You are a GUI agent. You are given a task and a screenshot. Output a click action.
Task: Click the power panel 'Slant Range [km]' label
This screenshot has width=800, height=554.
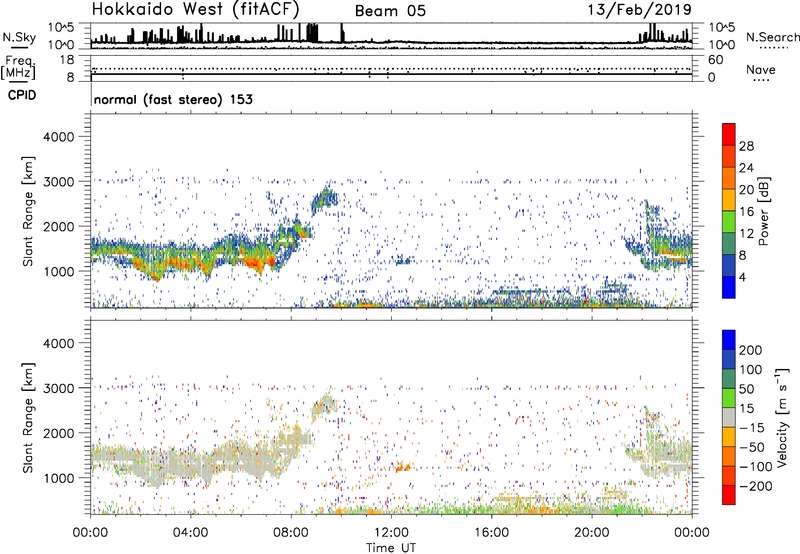coord(28,211)
